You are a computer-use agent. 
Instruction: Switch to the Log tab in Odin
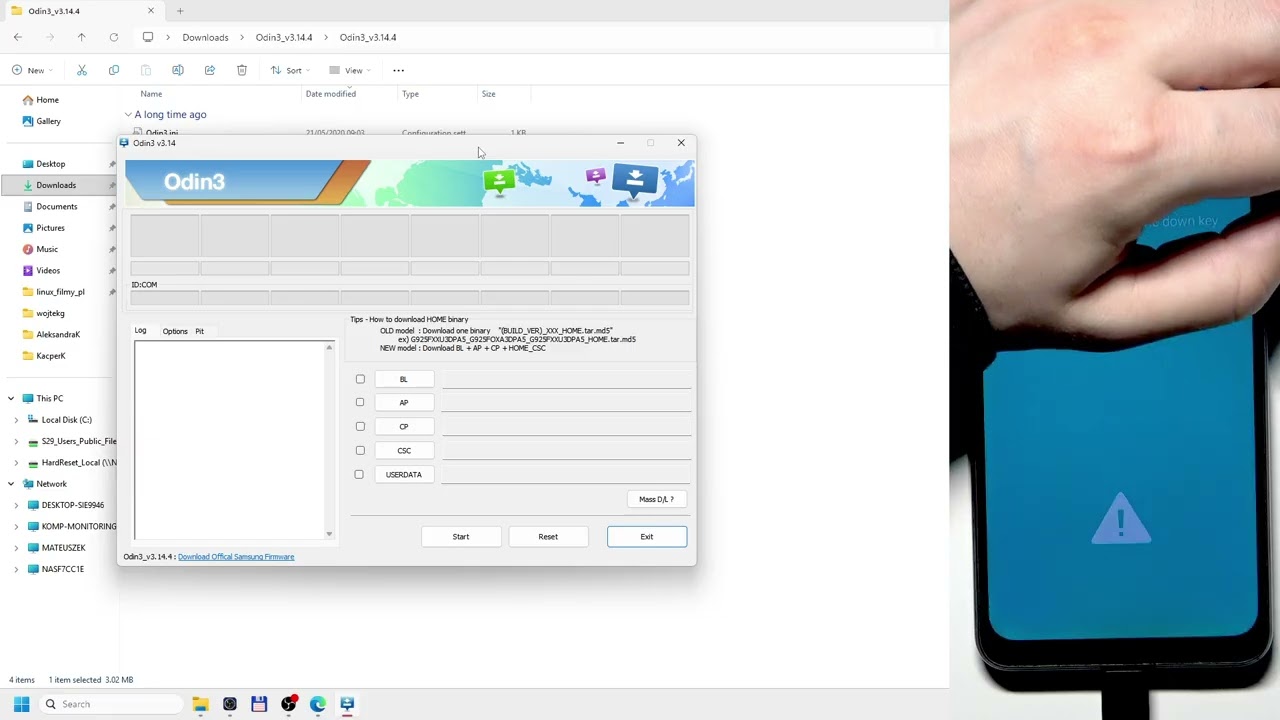pyautogui.click(x=141, y=331)
